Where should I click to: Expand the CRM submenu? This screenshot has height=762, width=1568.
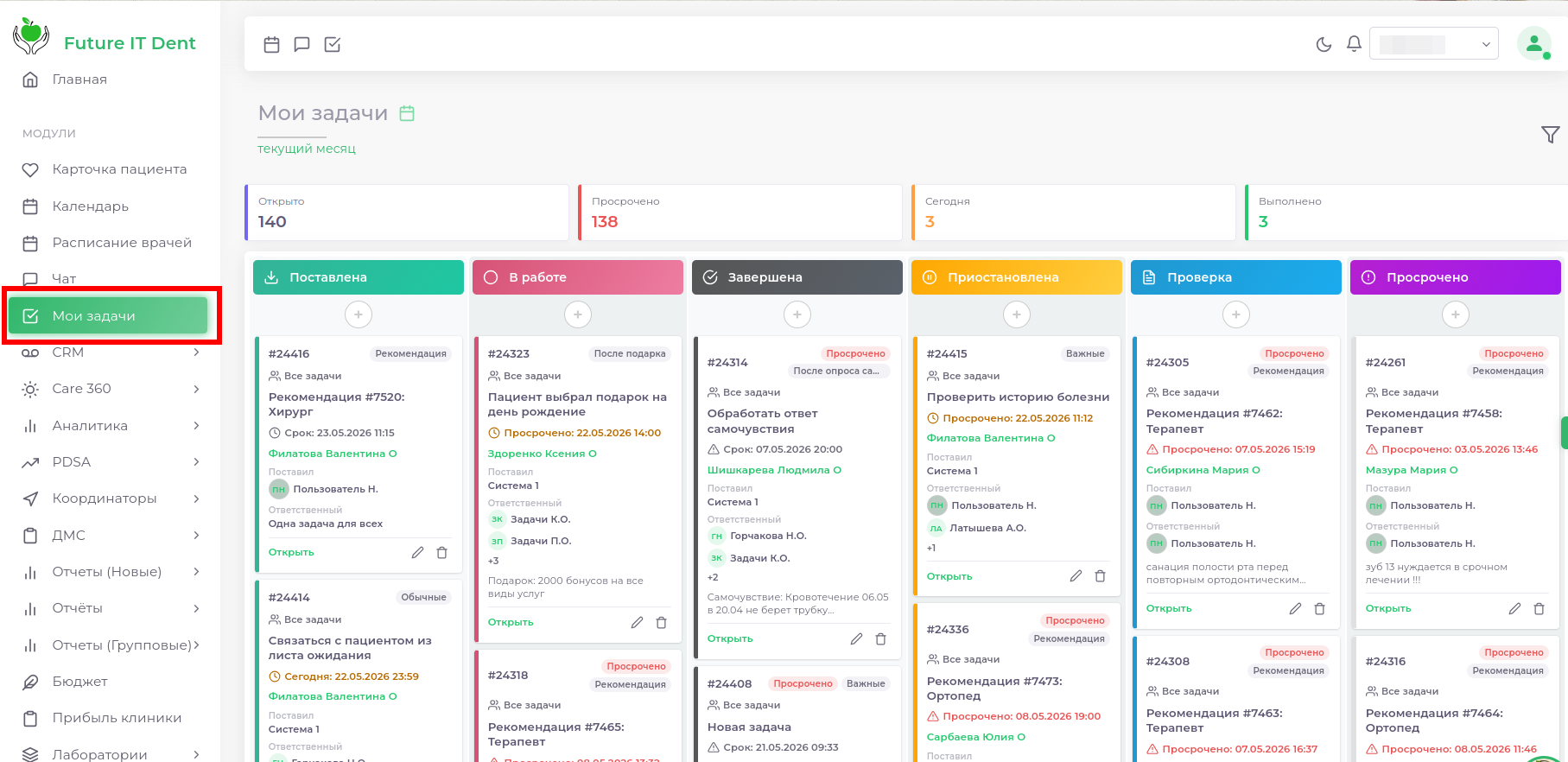click(x=111, y=352)
